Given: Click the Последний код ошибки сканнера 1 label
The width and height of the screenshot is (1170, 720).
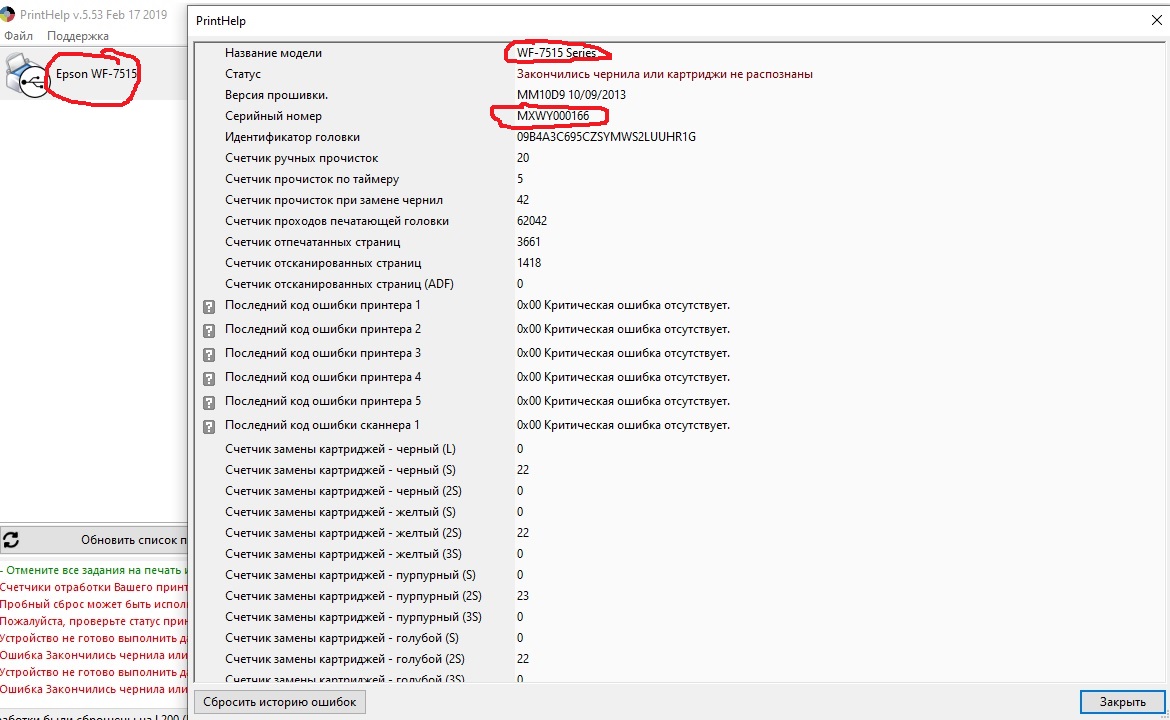Looking at the screenshot, I should pyautogui.click(x=322, y=425).
